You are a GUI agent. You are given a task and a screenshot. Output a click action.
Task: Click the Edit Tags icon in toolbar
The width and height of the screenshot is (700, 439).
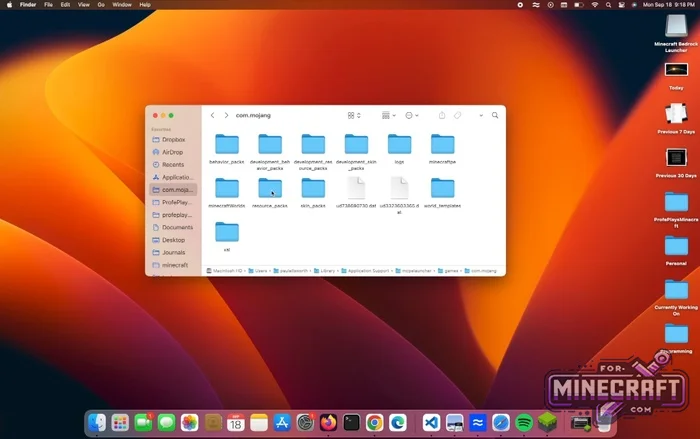point(457,116)
